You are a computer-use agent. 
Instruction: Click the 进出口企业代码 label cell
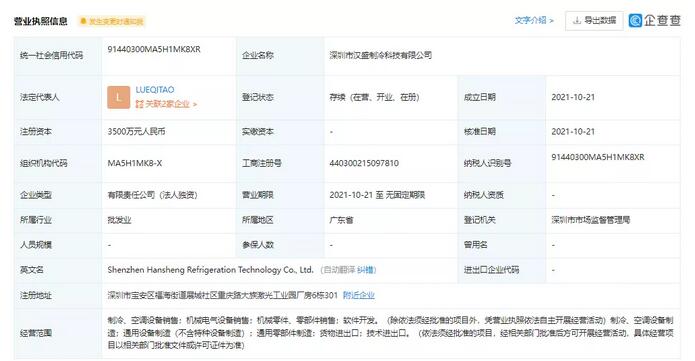[x=502, y=270]
